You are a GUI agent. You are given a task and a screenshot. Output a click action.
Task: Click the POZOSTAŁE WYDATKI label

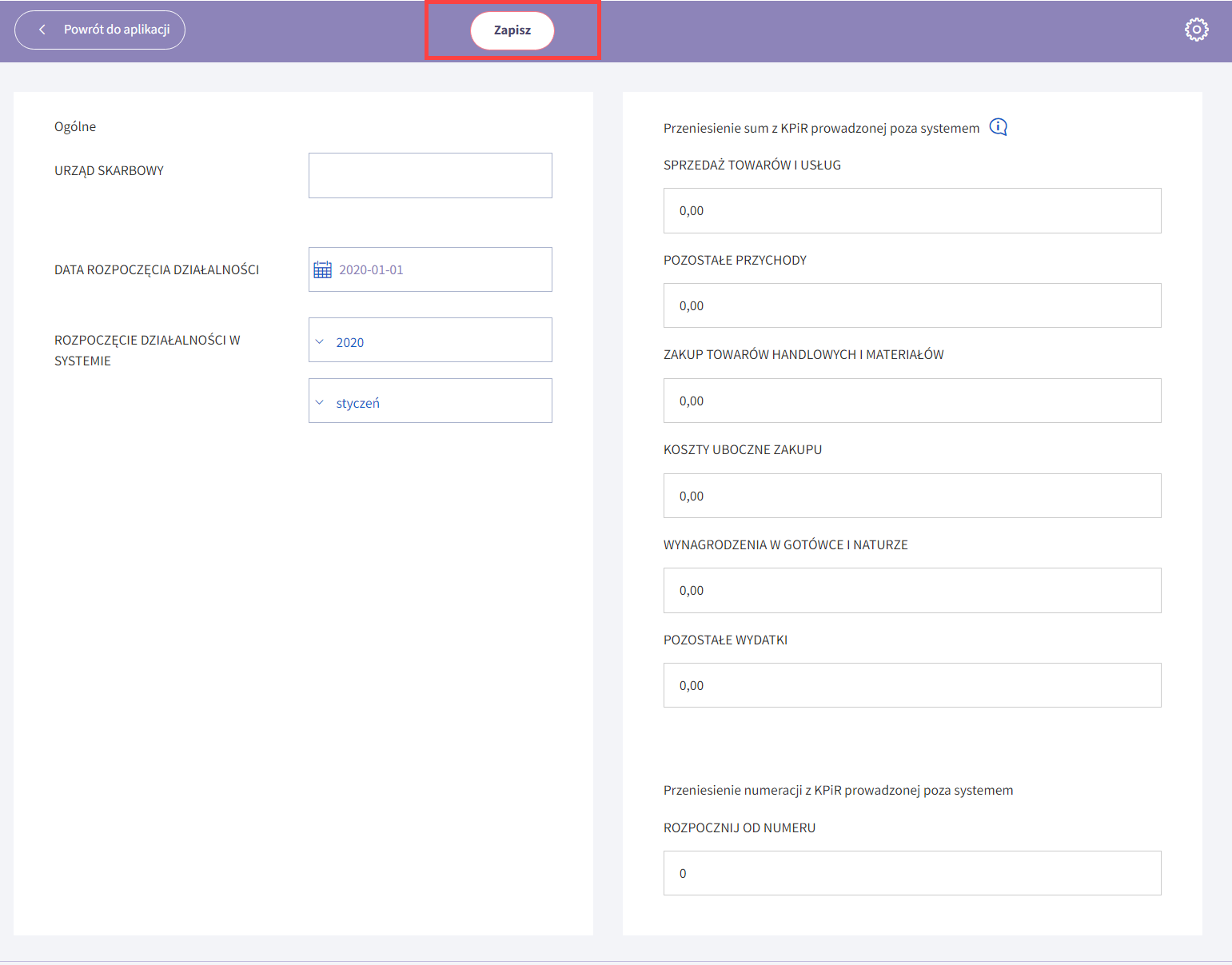[x=725, y=640]
